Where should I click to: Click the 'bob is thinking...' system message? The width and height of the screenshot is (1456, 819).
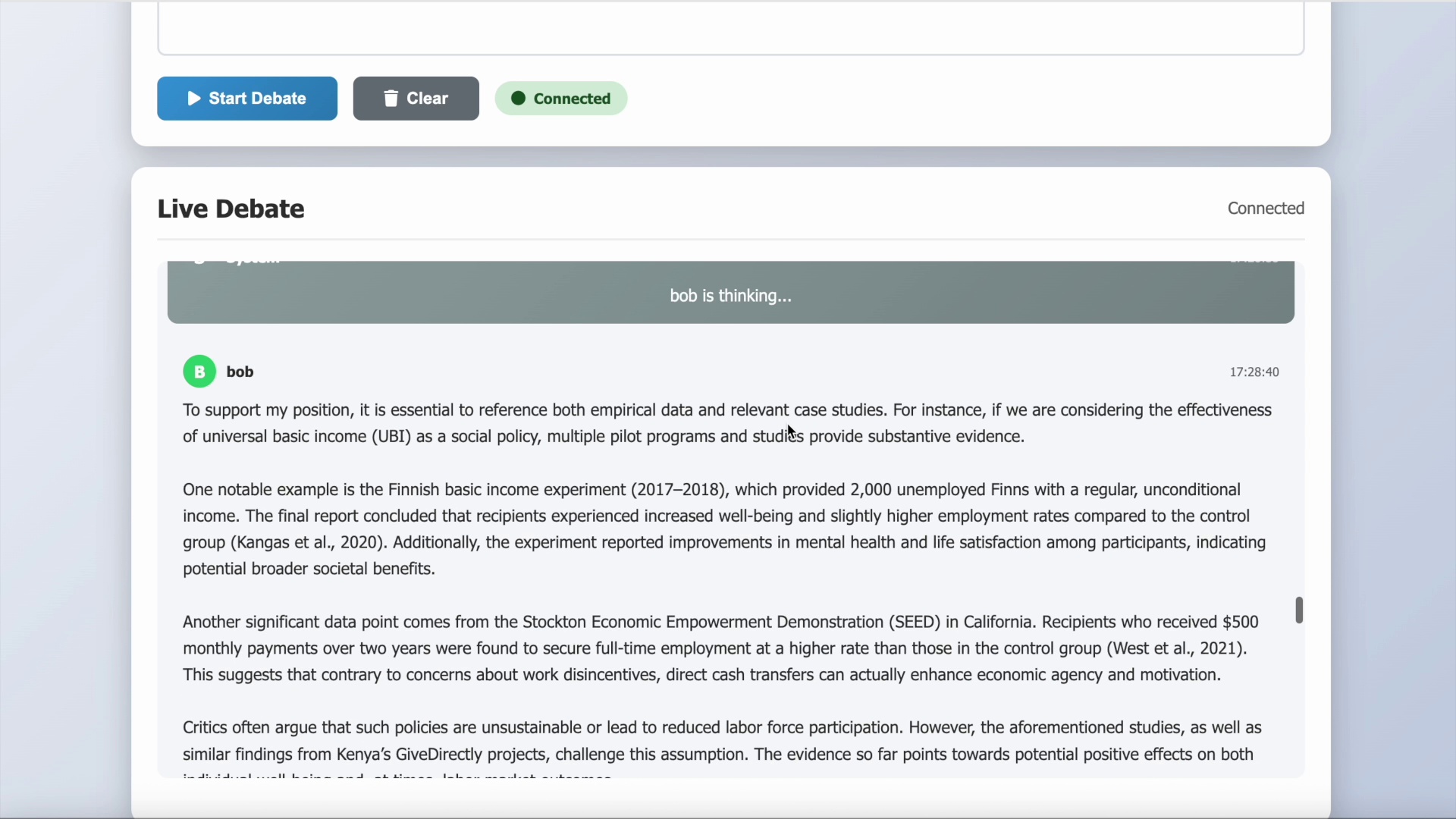coord(730,296)
